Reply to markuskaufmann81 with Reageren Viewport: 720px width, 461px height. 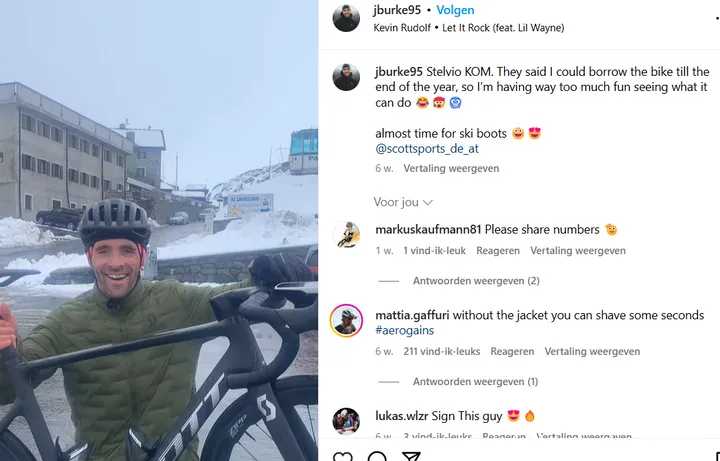click(498, 251)
